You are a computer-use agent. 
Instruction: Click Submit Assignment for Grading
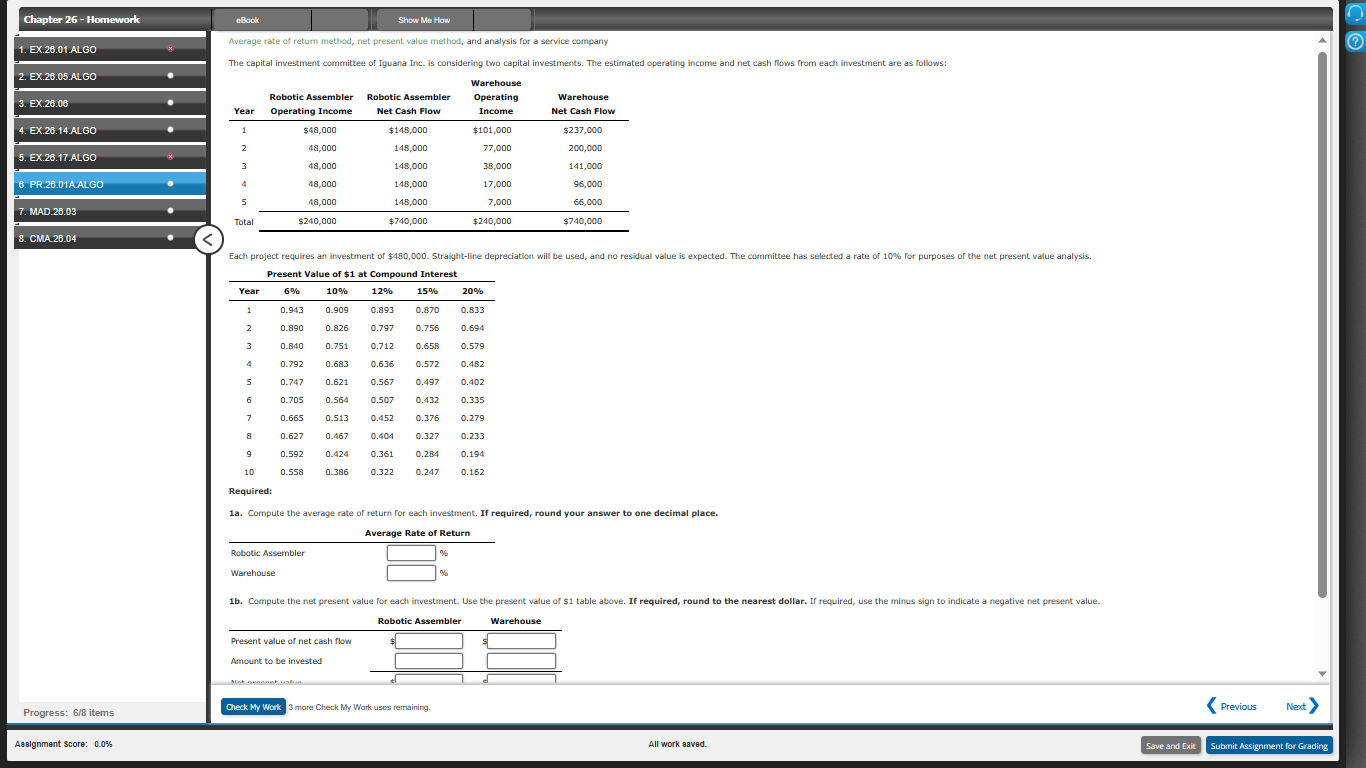[x=1270, y=746]
